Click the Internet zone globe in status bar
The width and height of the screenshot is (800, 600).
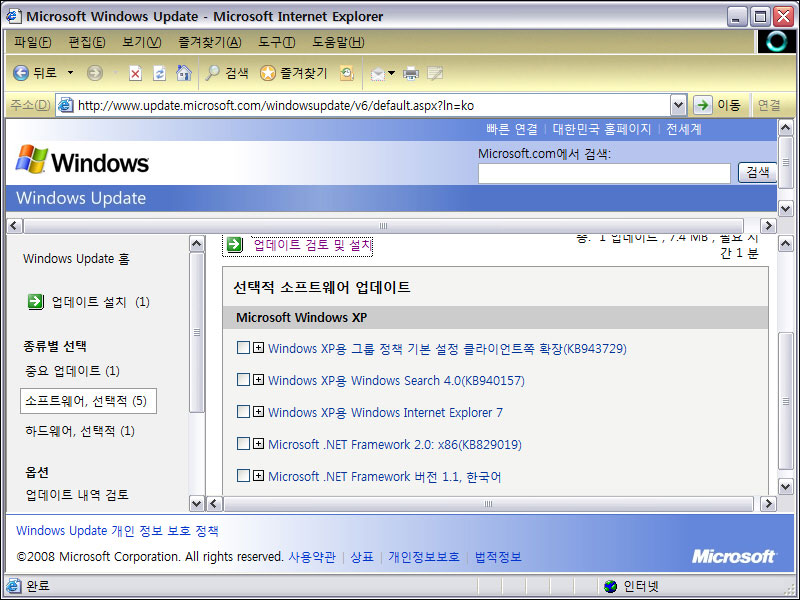[610, 586]
